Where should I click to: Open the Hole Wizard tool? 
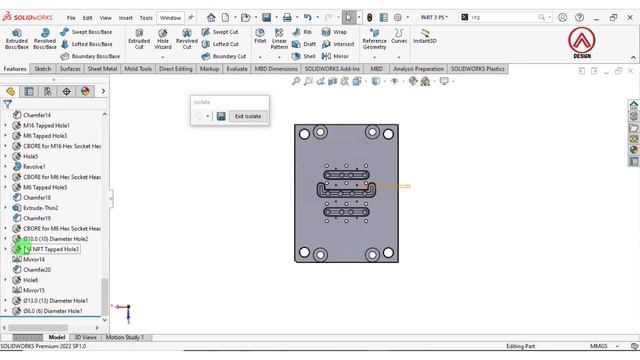[163, 39]
